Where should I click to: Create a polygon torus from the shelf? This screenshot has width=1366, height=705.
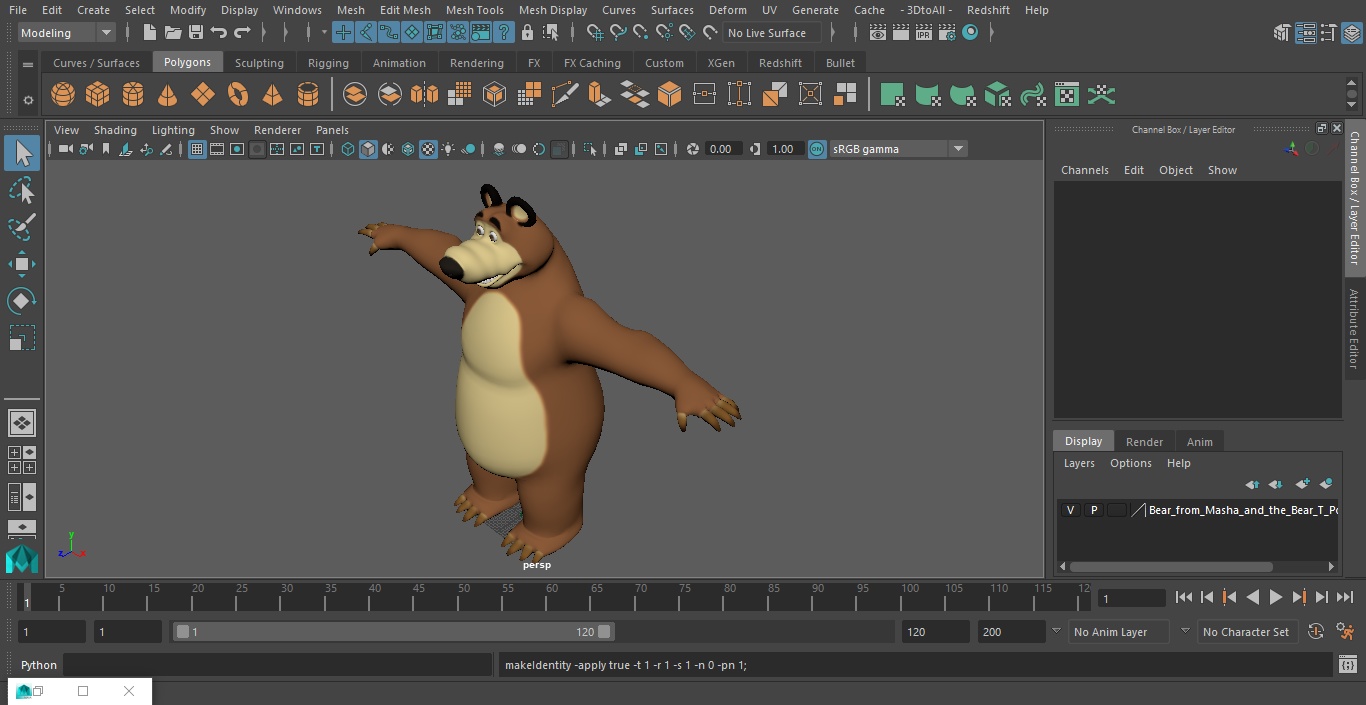pos(238,95)
